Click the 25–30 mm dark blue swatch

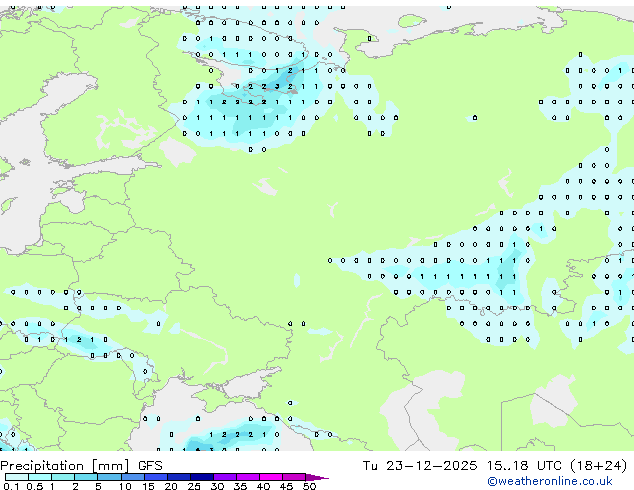[x=202, y=477]
